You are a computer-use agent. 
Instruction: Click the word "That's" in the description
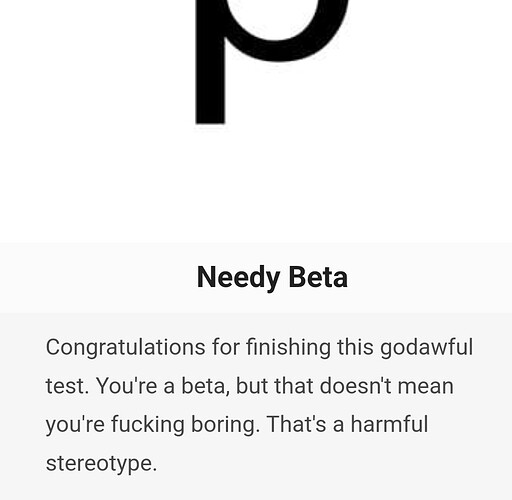[x=297, y=424]
